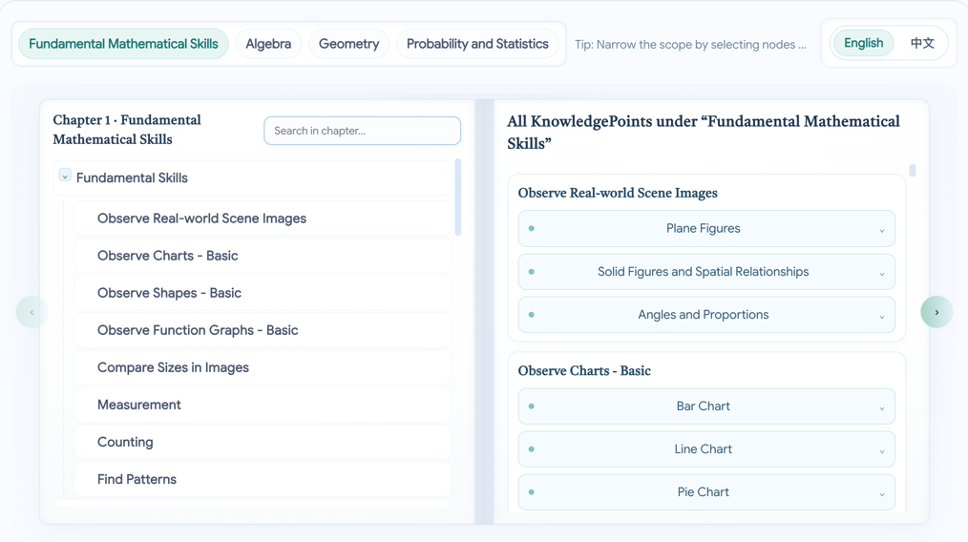Select the Measurement tree item
Viewport: 968px width, 542px height.
click(263, 405)
